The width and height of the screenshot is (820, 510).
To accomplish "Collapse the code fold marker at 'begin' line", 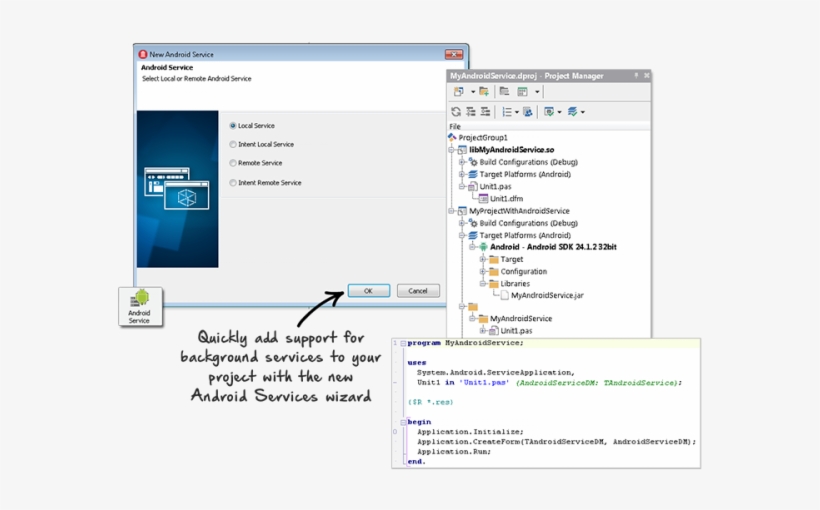I will point(403,422).
